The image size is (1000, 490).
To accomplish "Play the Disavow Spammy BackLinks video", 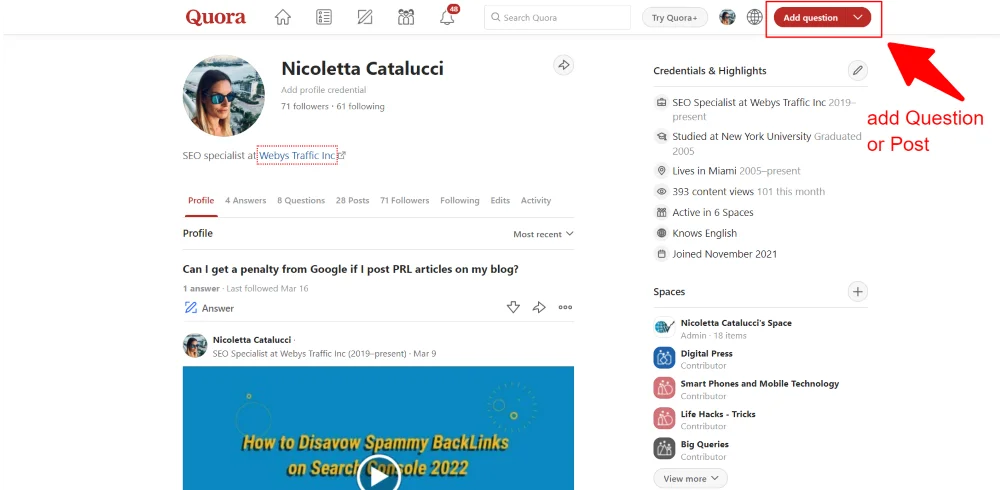I will pos(378,475).
